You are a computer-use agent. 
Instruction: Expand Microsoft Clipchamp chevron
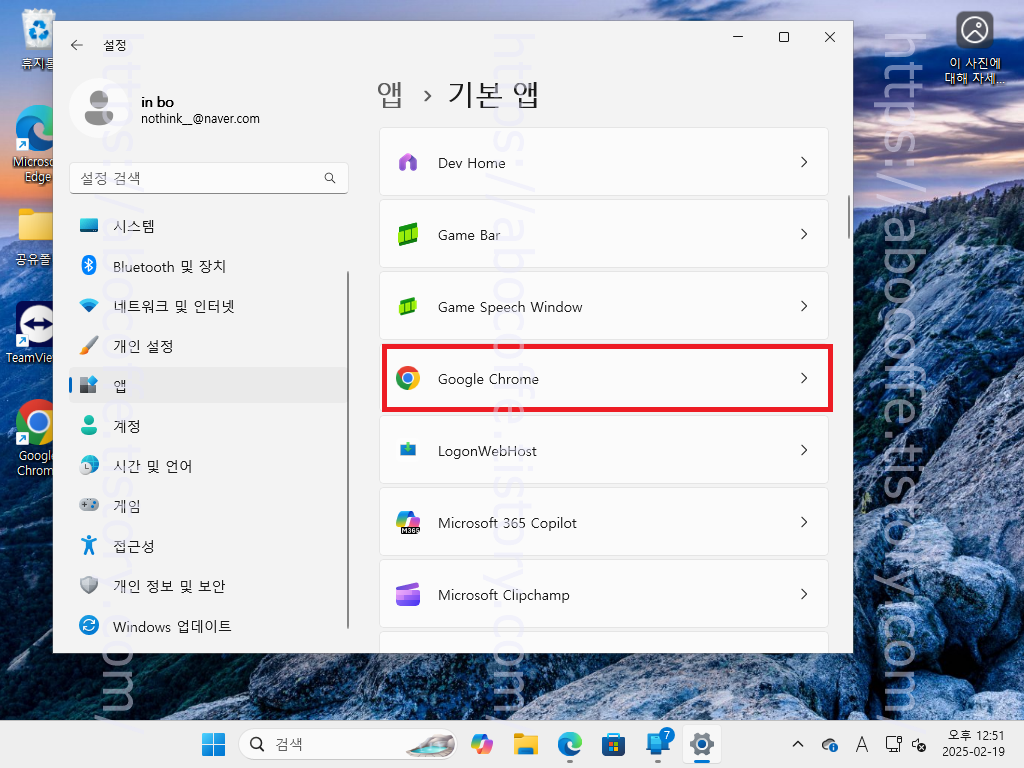pyautogui.click(x=804, y=594)
